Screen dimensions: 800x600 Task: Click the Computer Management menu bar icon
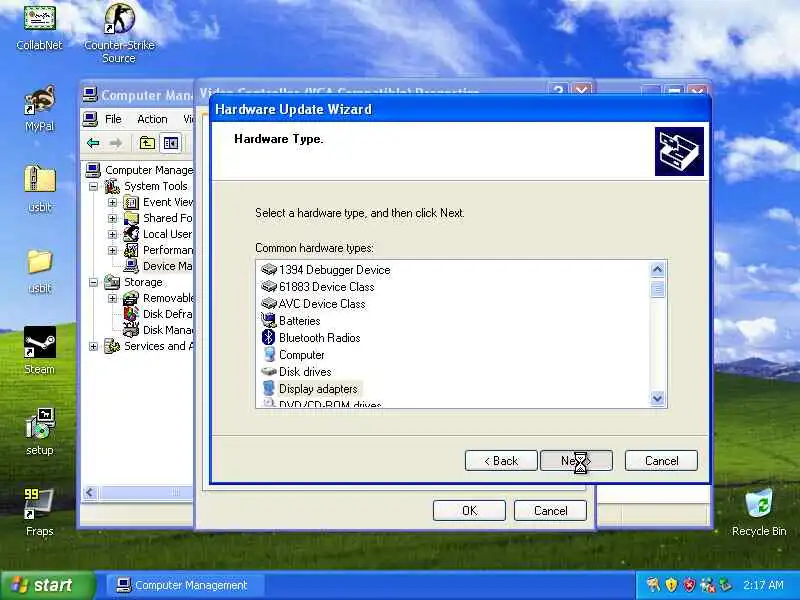pos(90,119)
